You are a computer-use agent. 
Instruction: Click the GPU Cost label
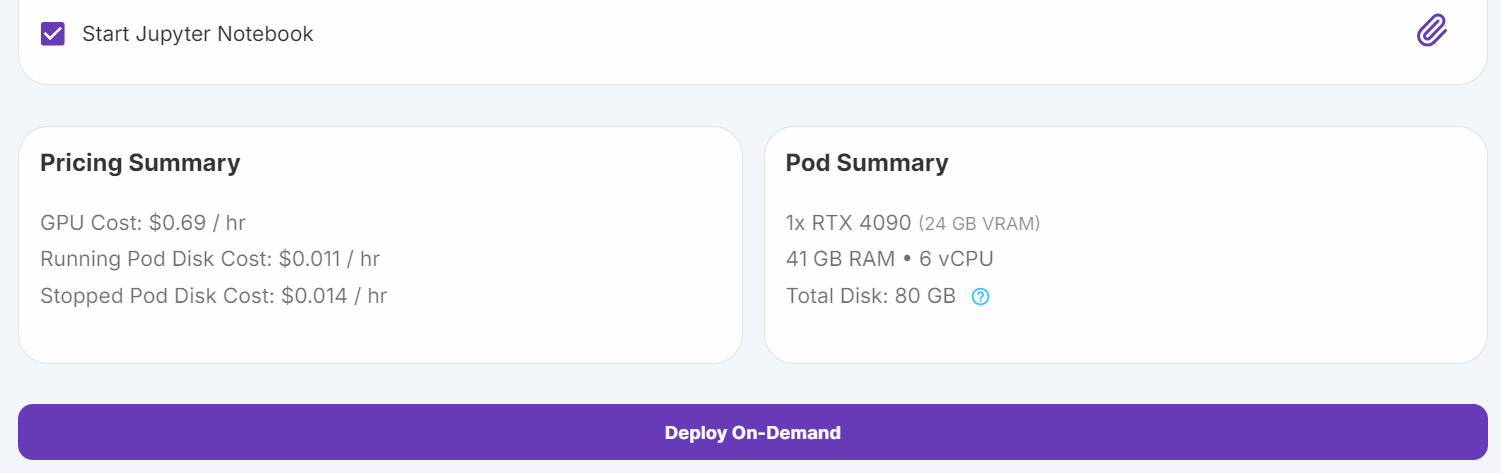pyautogui.click(x=92, y=222)
